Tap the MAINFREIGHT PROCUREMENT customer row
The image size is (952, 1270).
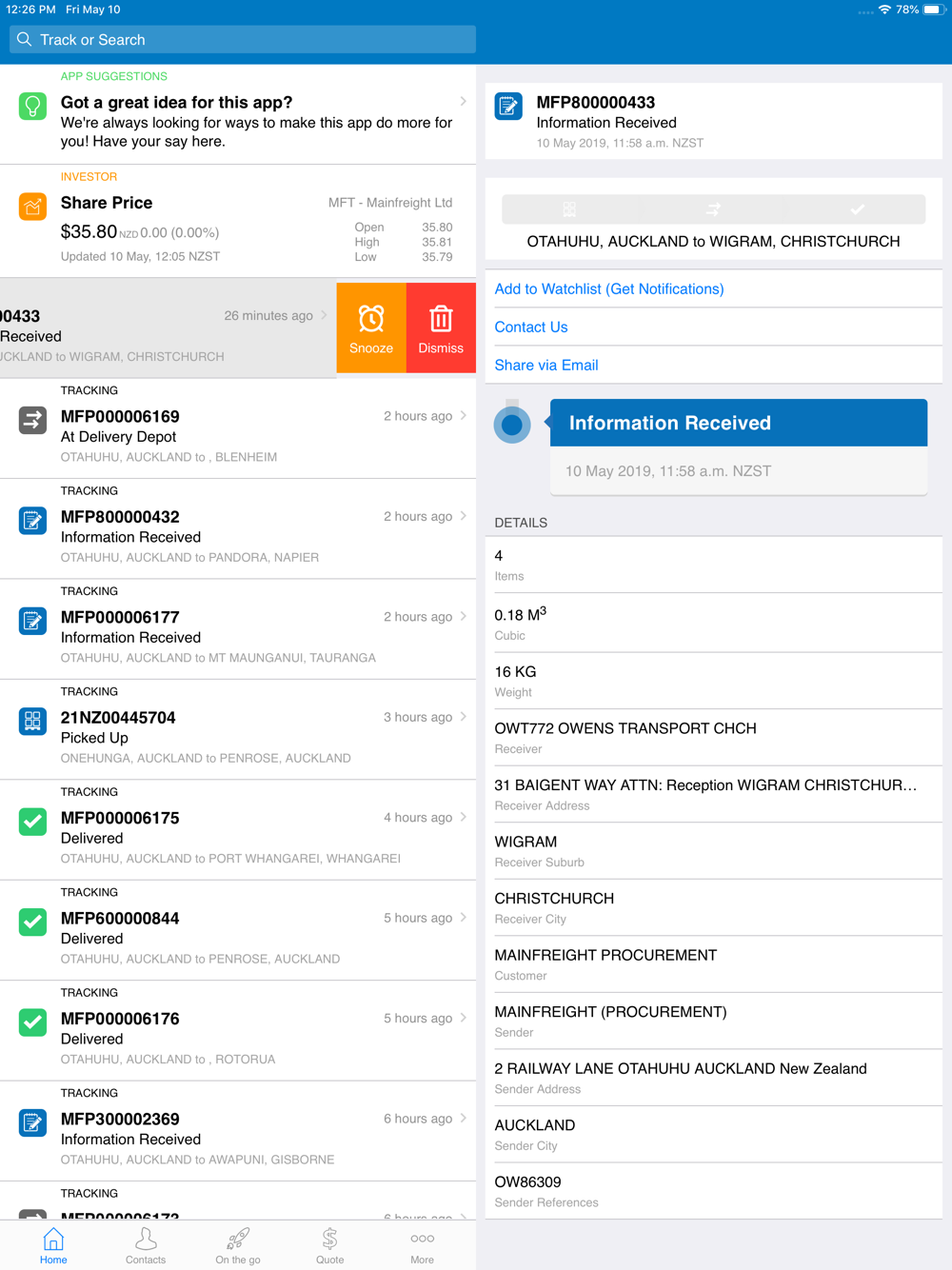tap(714, 964)
